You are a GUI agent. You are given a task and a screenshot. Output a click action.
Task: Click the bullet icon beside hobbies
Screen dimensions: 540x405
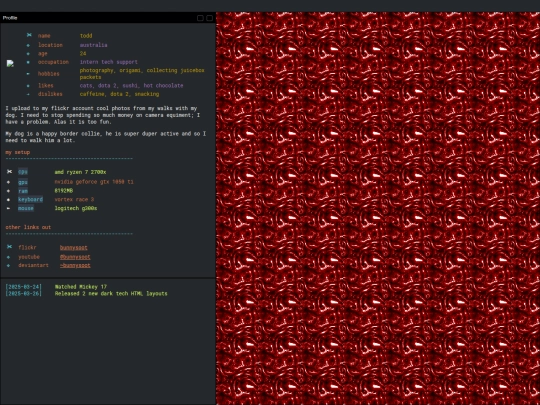pos(28,74)
